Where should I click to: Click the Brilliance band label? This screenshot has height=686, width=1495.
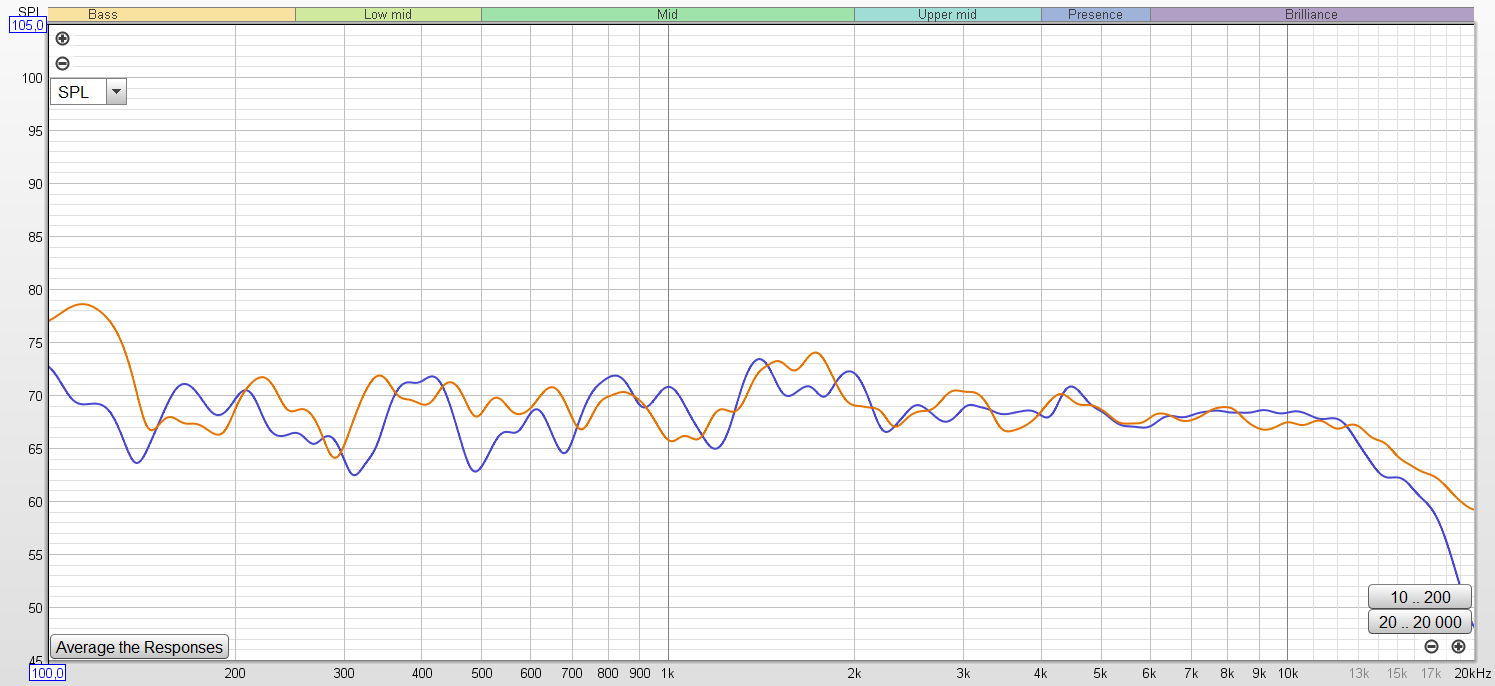pos(1311,15)
